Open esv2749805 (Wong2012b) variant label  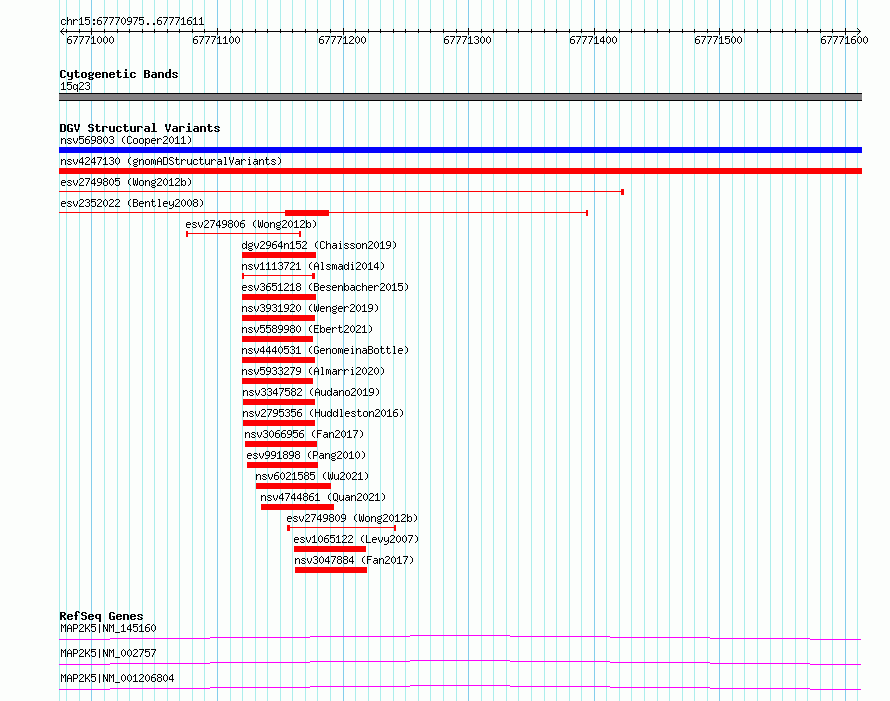click(x=126, y=182)
